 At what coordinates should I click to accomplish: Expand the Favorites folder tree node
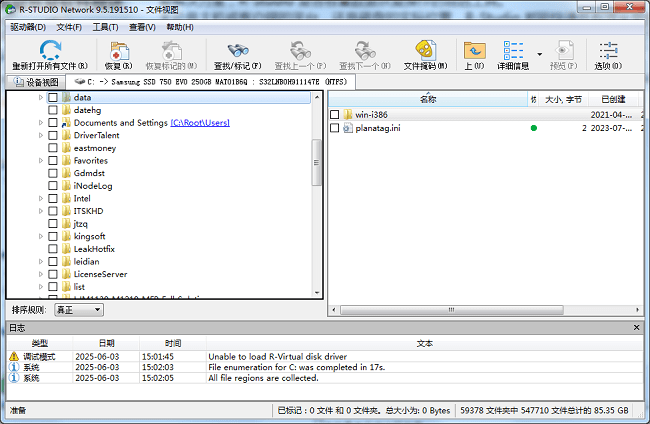tap(41, 160)
